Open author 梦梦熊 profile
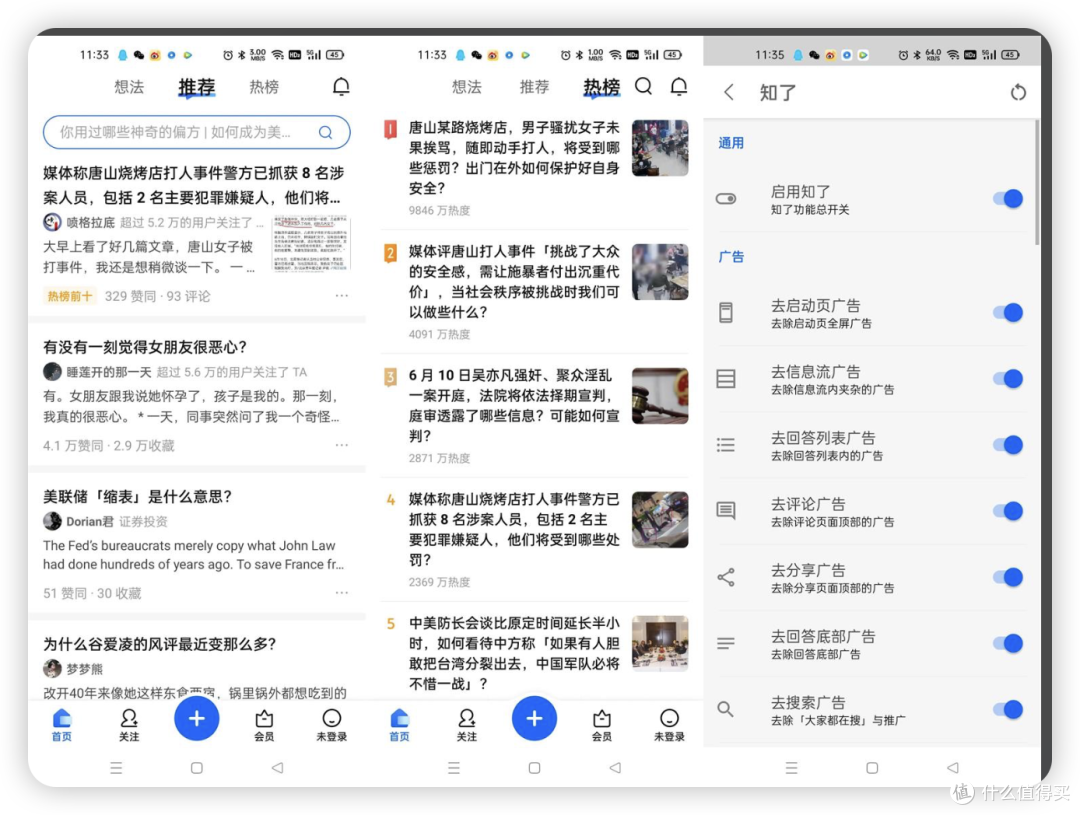The width and height of the screenshot is (1080, 815). pyautogui.click(x=72, y=668)
